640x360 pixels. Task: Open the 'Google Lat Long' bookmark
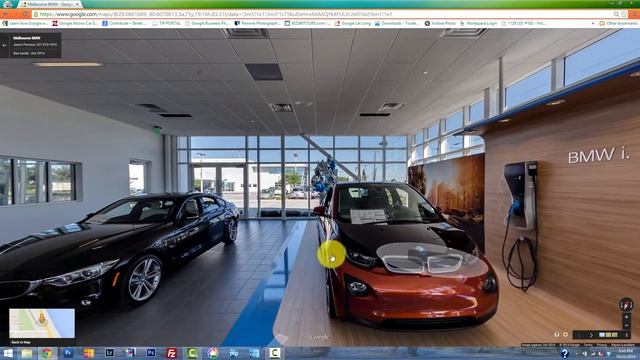click(x=353, y=23)
